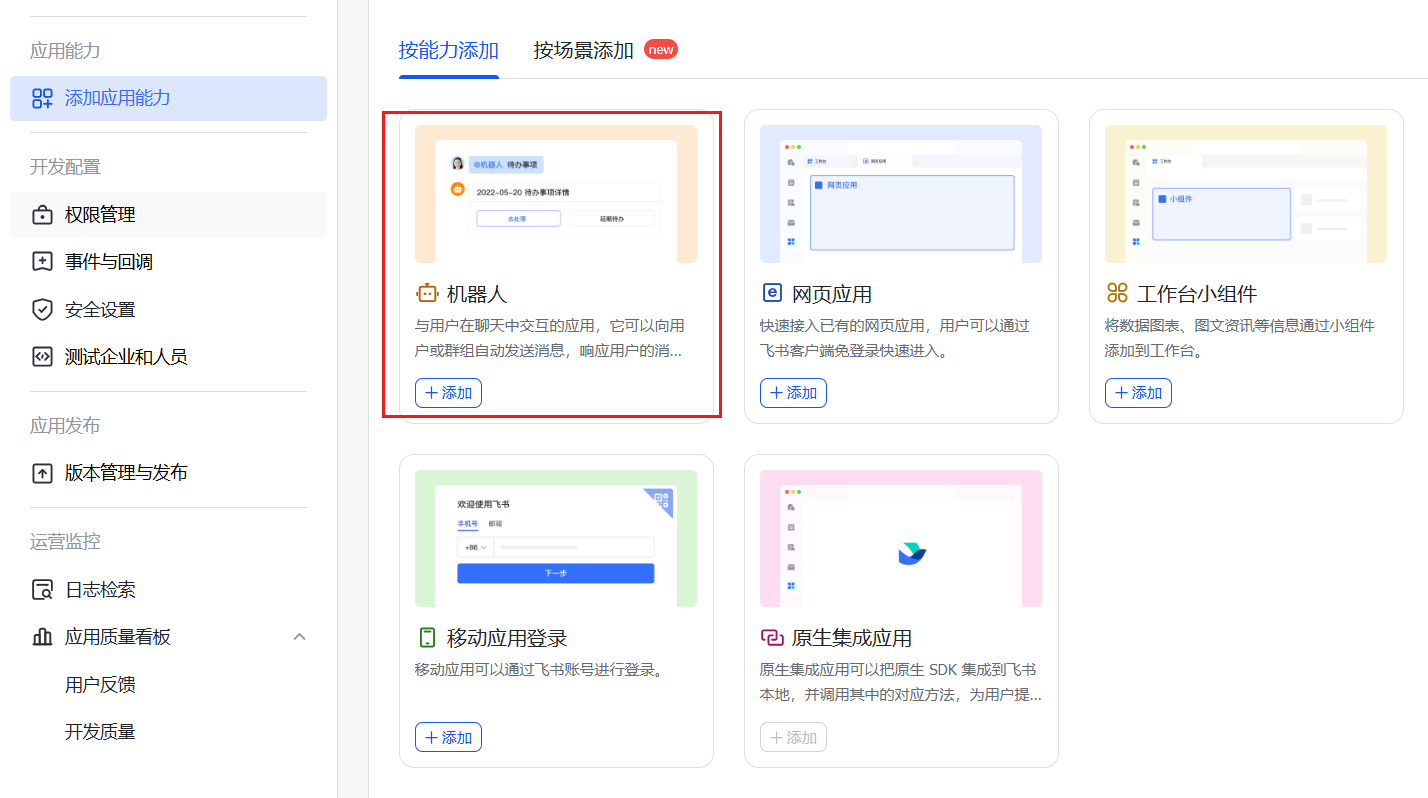Screen dimensions: 1428x798
Task: Click the 将数据图表、图文资讯 description text
Action: [x=1240, y=338]
